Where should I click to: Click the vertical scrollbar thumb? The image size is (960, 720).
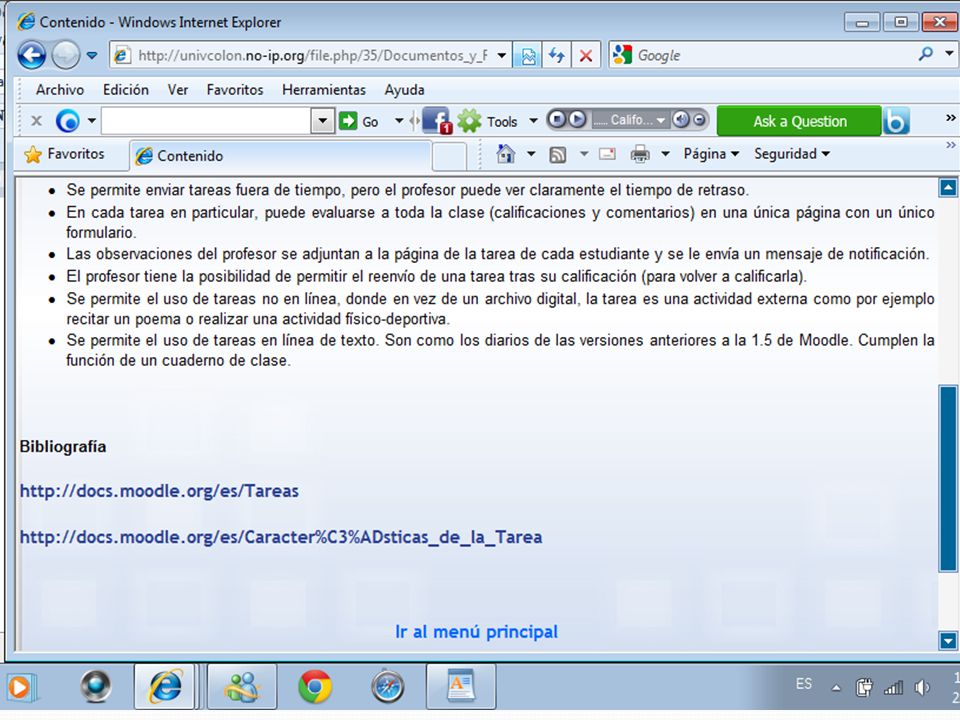pyautogui.click(x=948, y=479)
